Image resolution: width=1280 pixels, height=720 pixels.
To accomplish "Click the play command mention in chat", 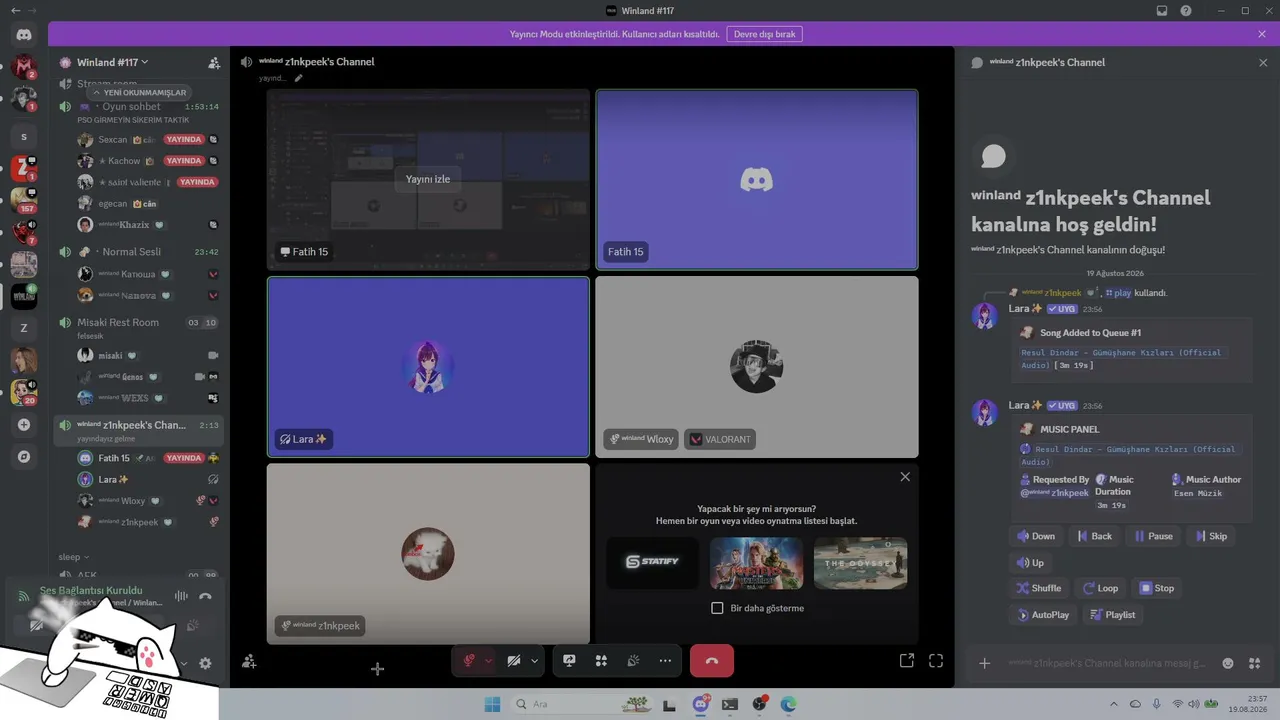I will (x=1118, y=293).
